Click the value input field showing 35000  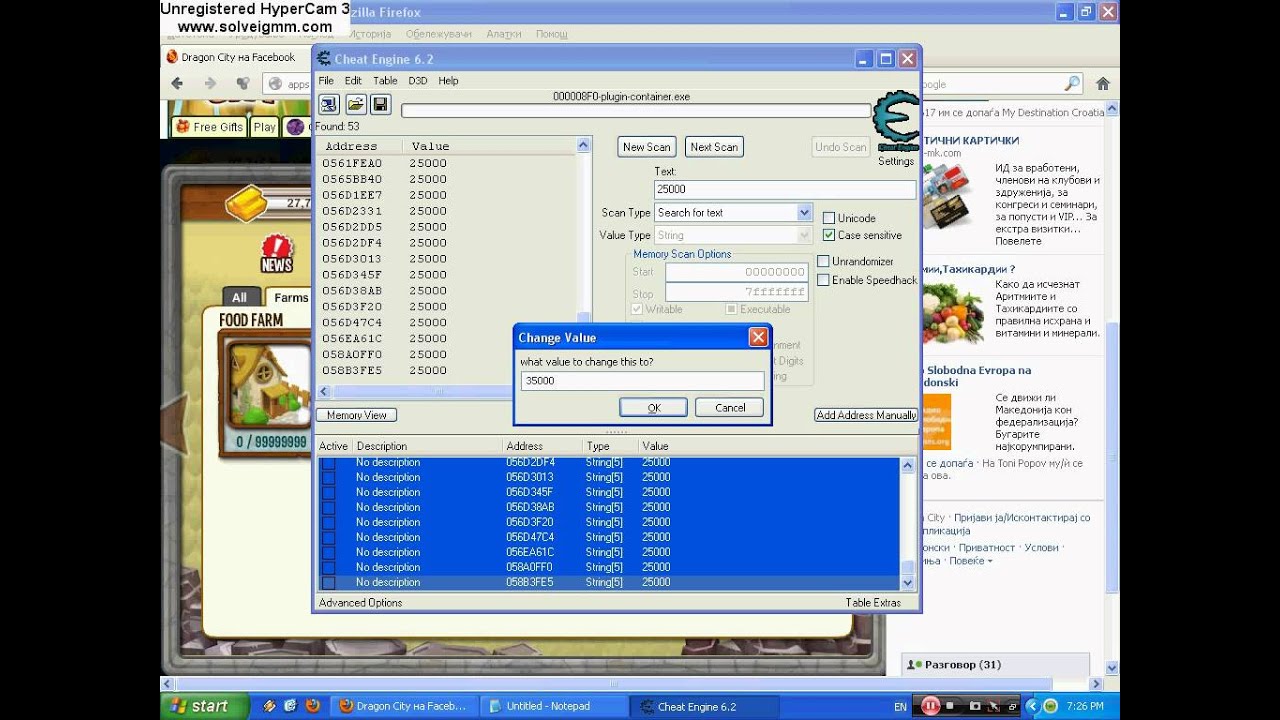[642, 381]
